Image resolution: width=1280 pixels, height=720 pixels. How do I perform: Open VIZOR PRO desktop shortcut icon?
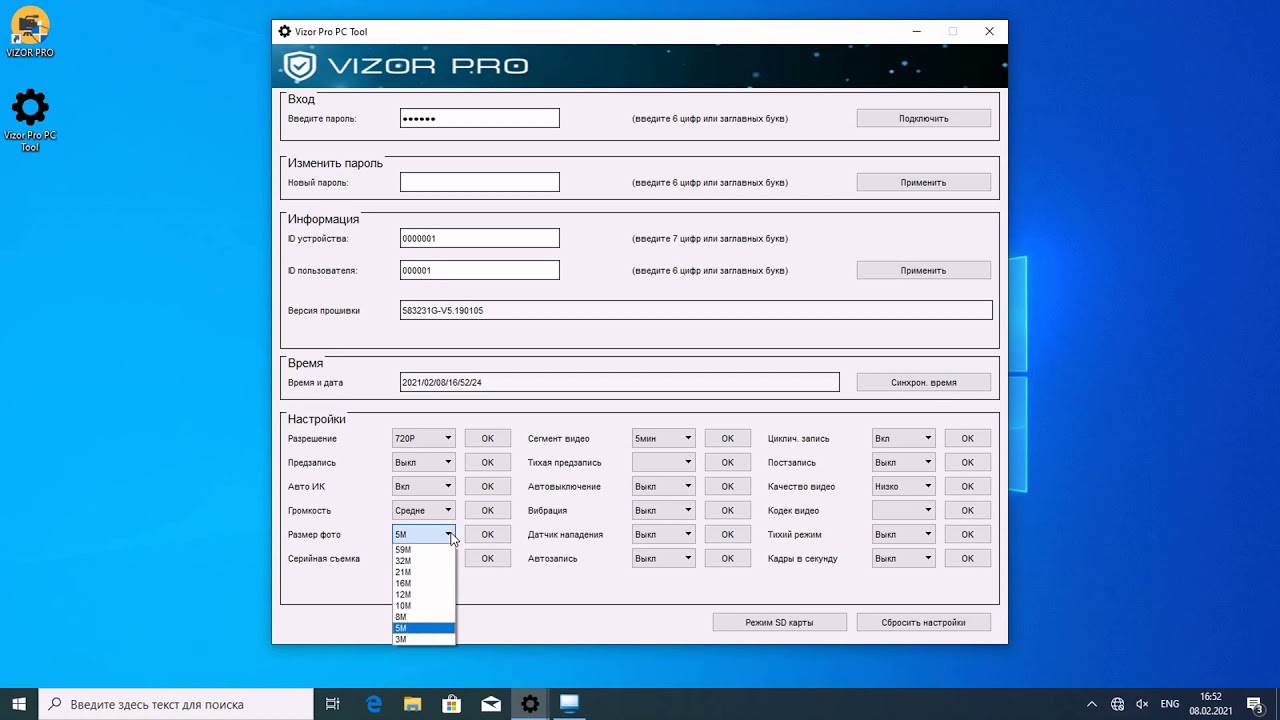[30, 32]
